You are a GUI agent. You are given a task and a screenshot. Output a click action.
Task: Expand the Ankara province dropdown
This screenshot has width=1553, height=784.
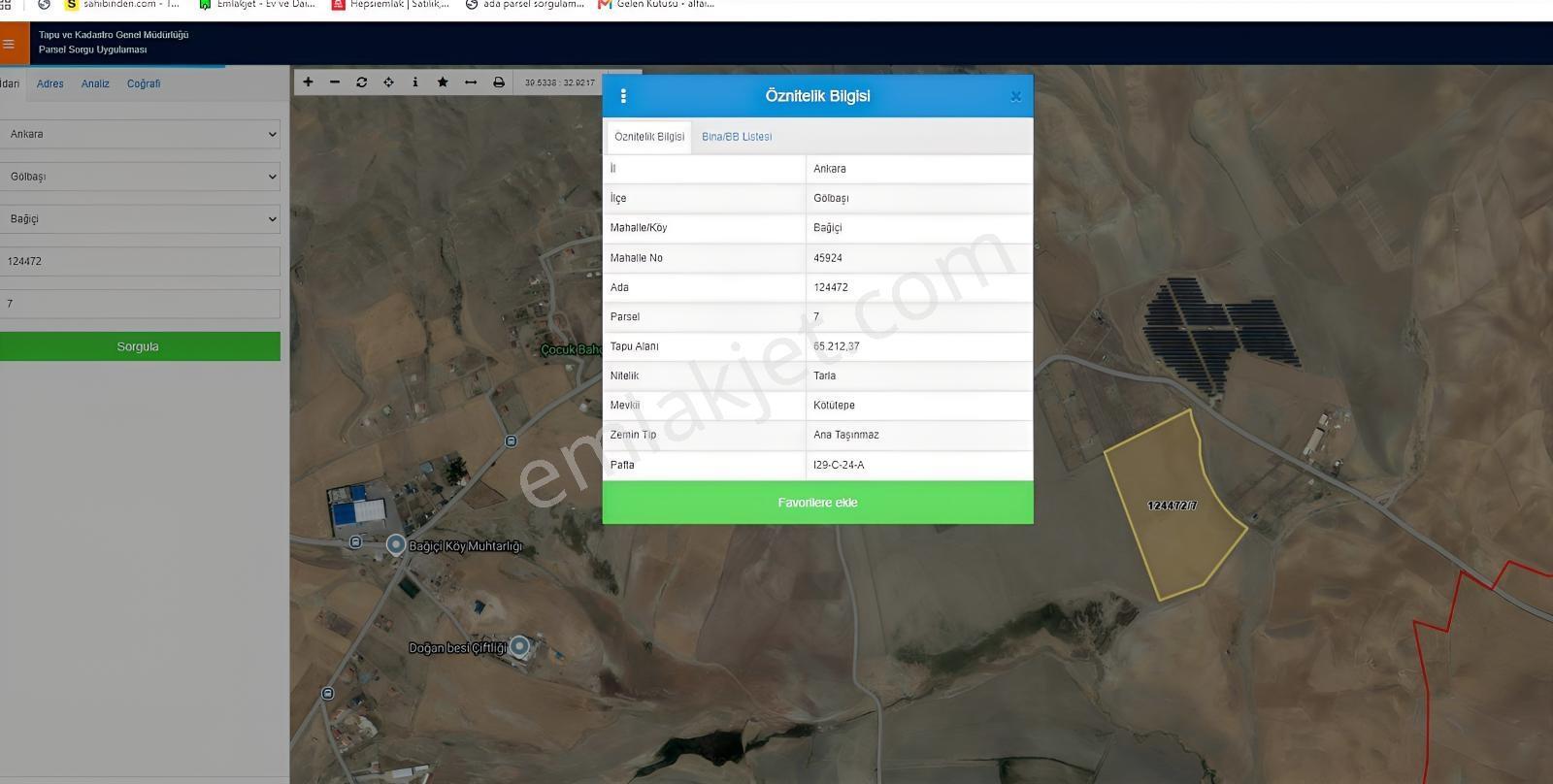(140, 134)
